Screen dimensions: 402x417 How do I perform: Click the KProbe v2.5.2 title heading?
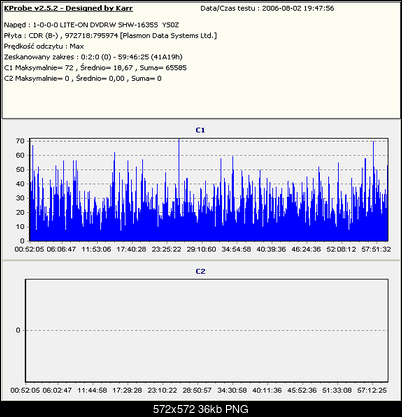pos(68,8)
